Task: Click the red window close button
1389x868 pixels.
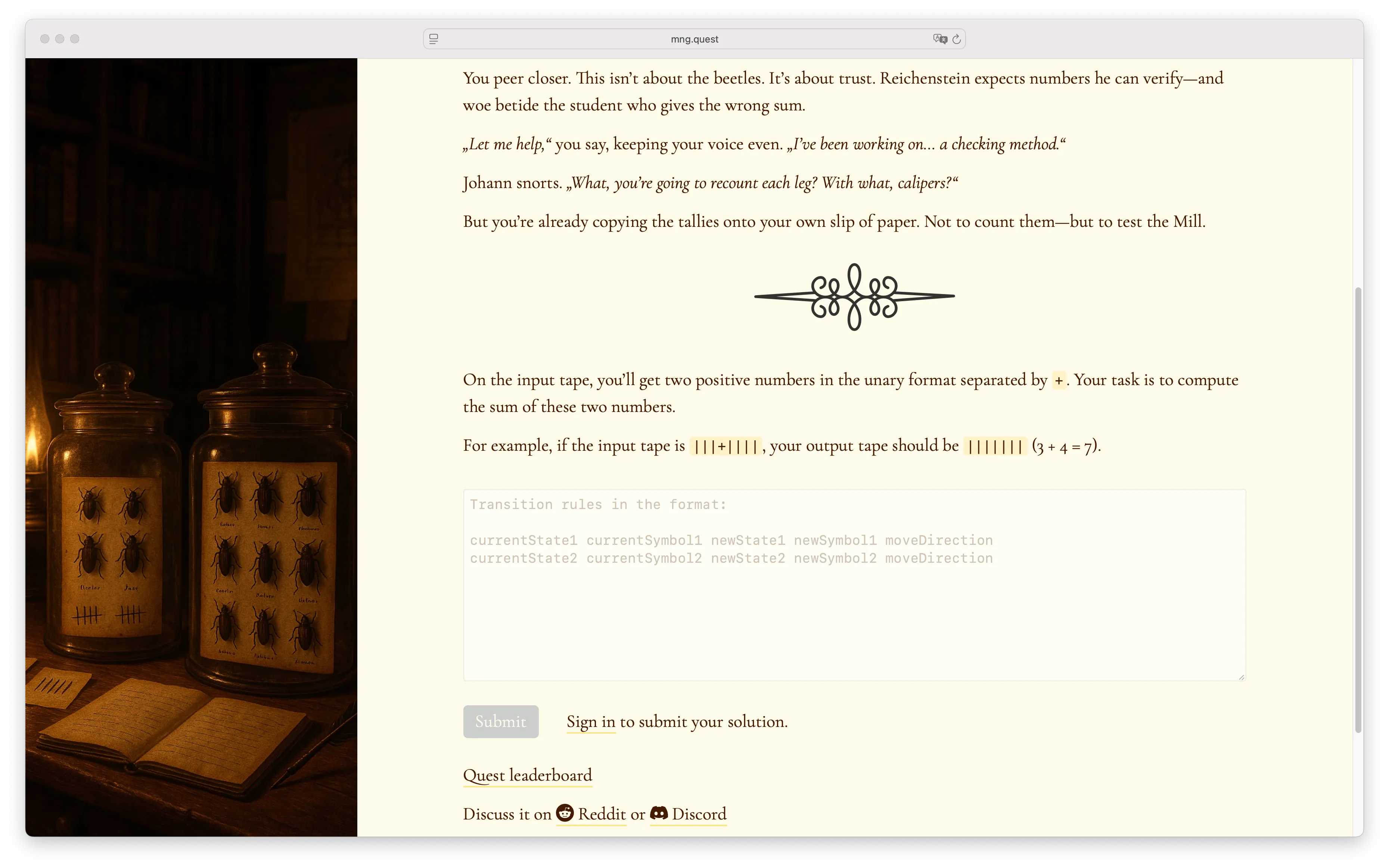Action: 45,39
